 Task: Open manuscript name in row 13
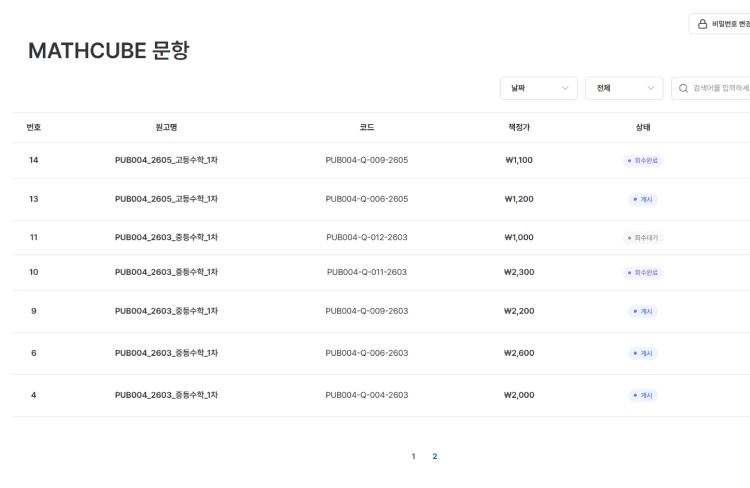point(166,199)
